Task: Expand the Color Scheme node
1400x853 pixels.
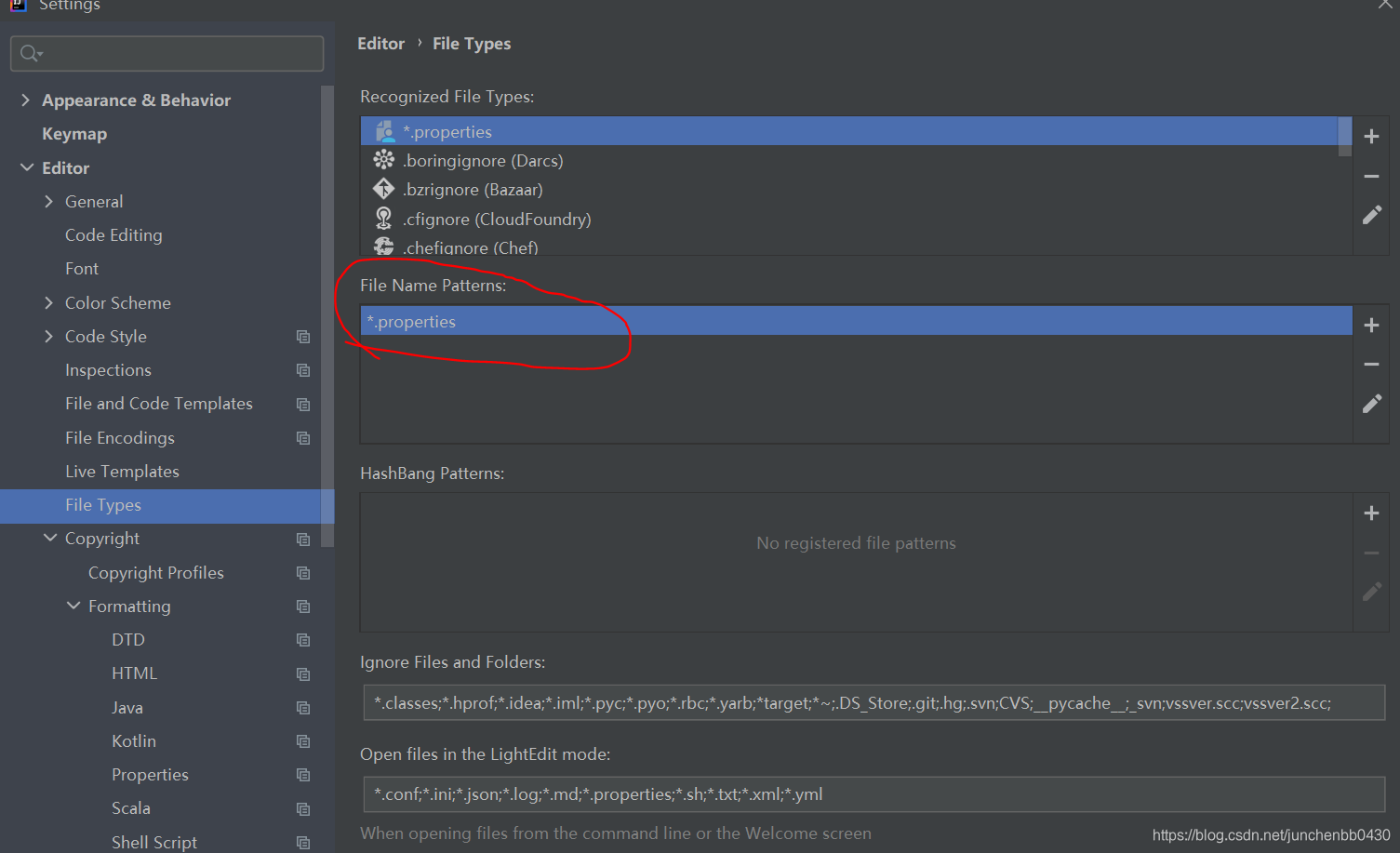Action: tap(49, 302)
